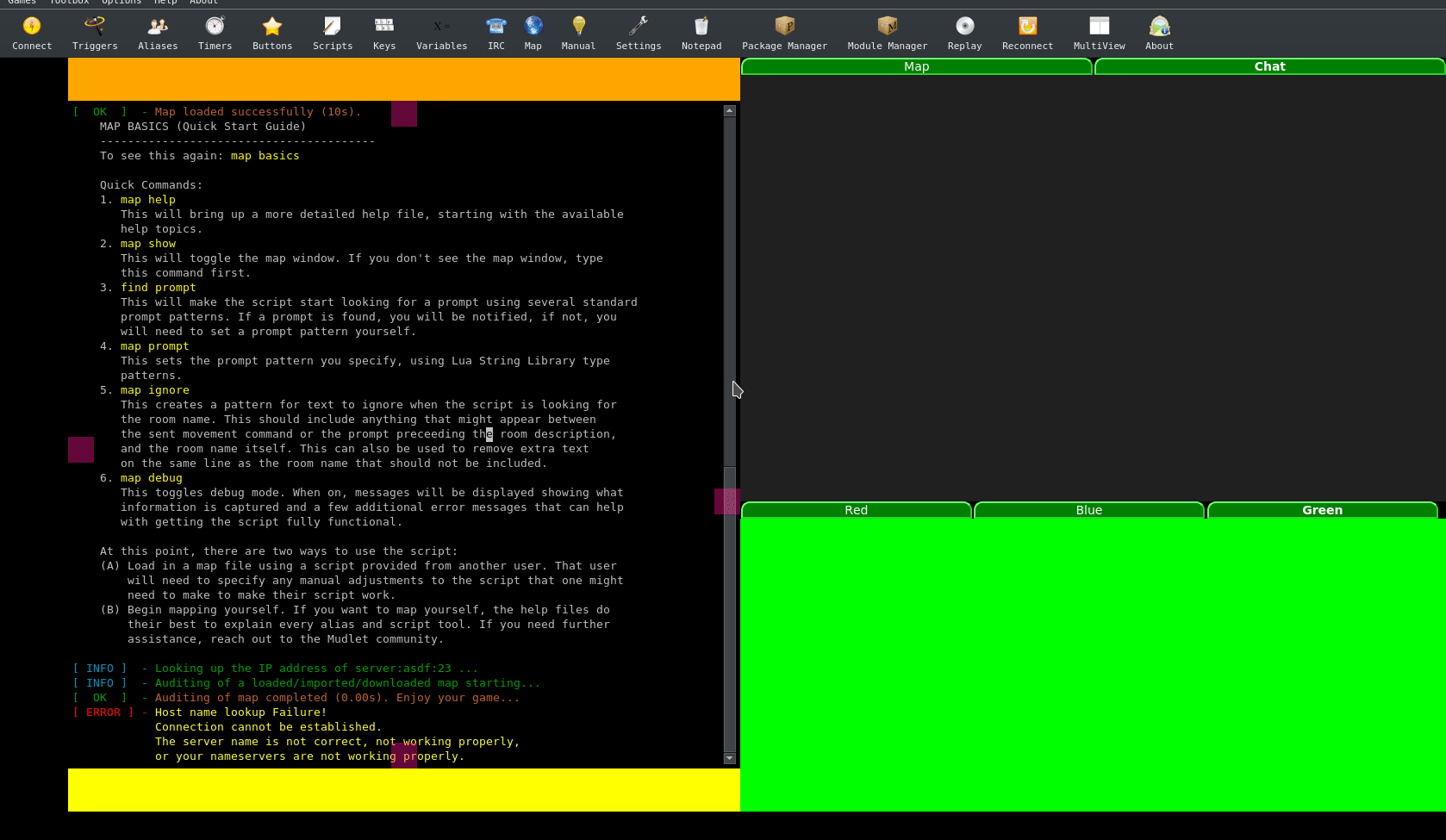Viewport: 1446px width, 840px height.
Task: Open the About toolbar icon
Action: [1159, 34]
